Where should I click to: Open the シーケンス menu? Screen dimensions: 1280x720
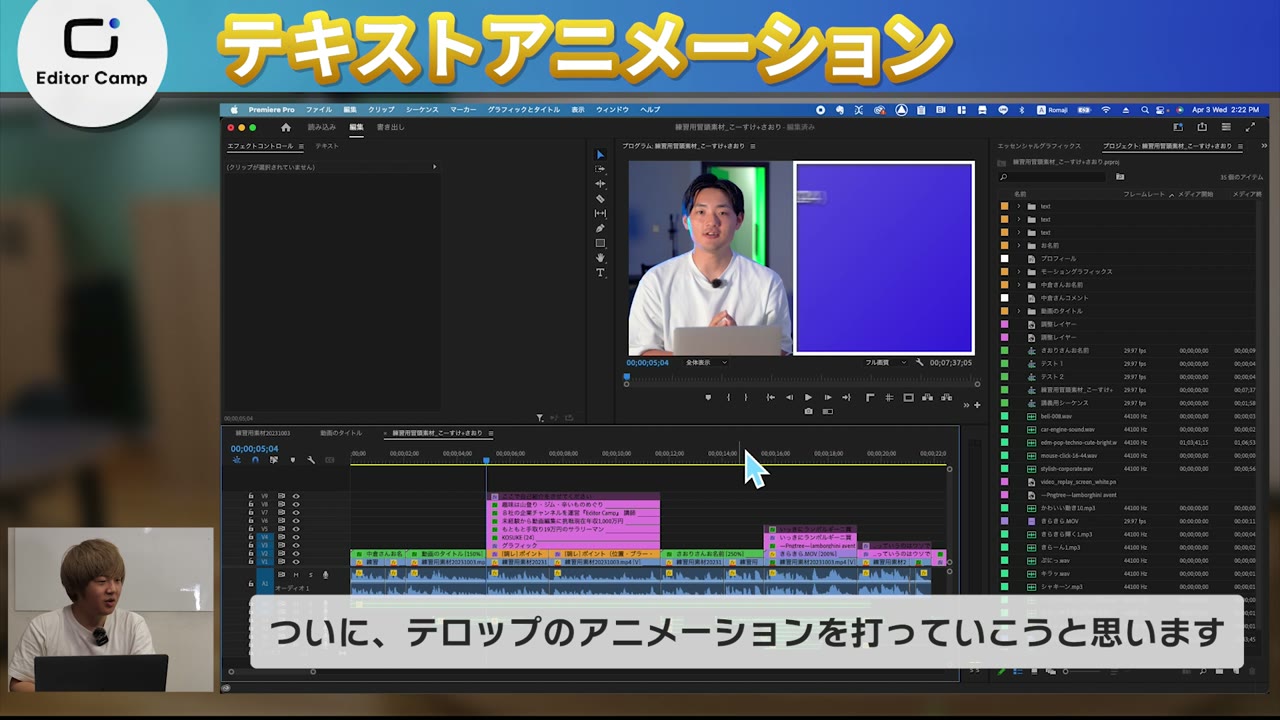(x=422, y=110)
